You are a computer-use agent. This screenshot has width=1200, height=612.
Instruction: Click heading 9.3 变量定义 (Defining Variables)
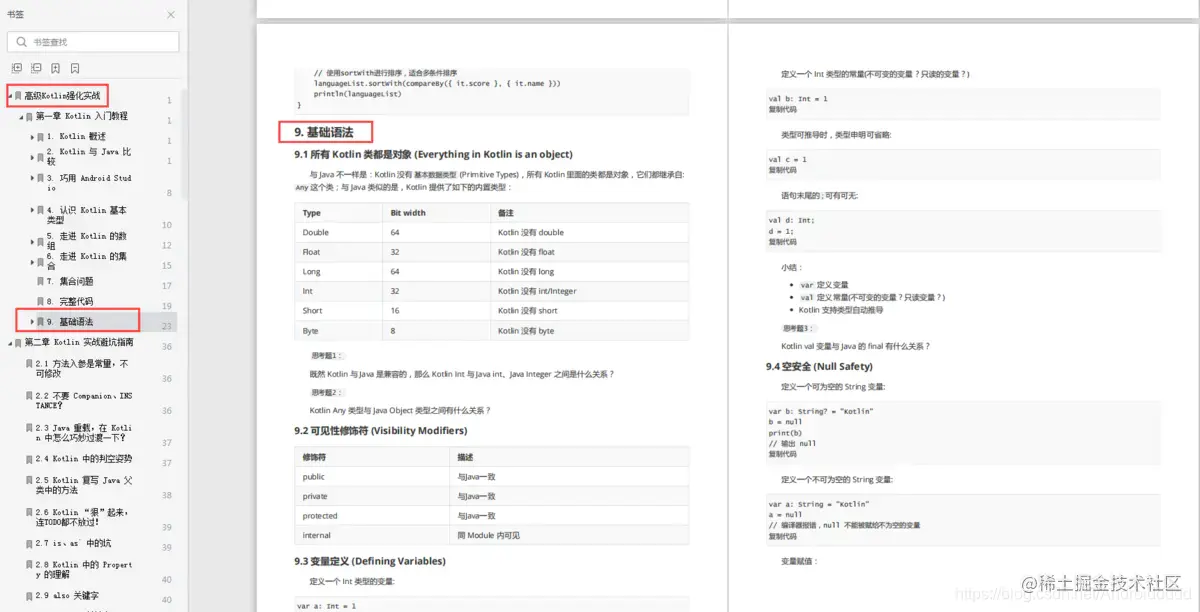370,561
